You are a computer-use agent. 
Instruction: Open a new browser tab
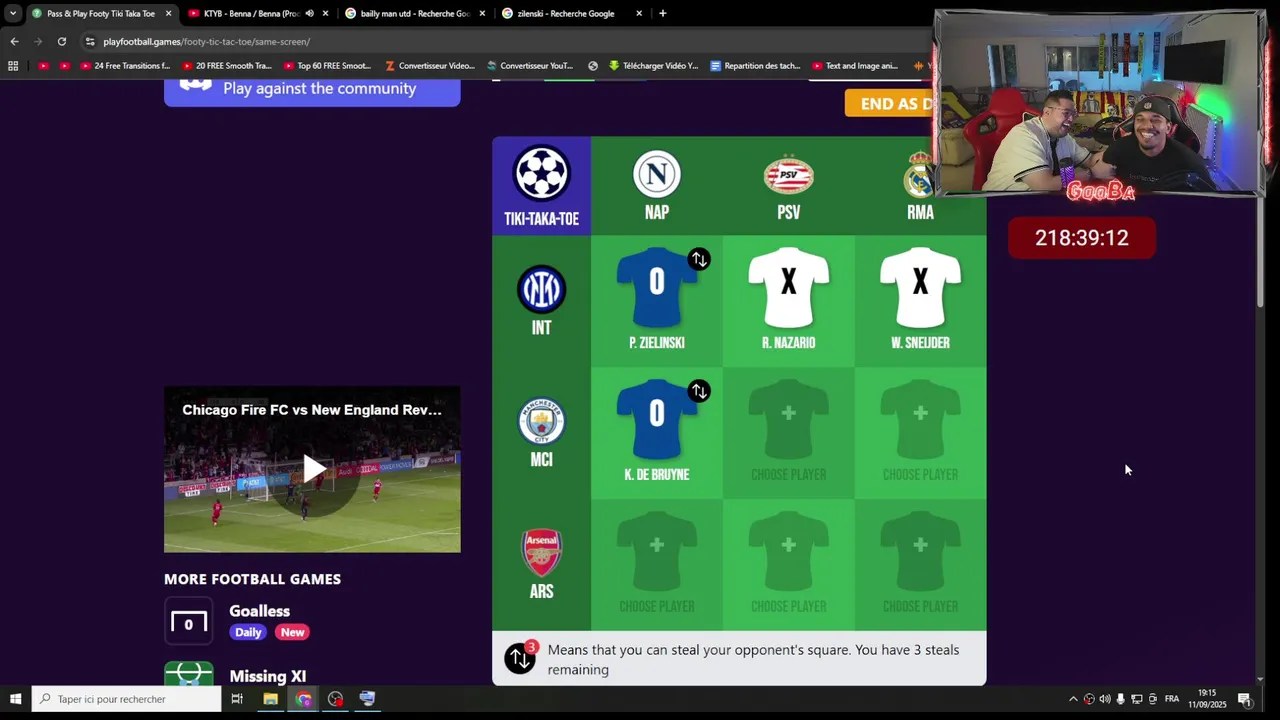click(x=662, y=14)
